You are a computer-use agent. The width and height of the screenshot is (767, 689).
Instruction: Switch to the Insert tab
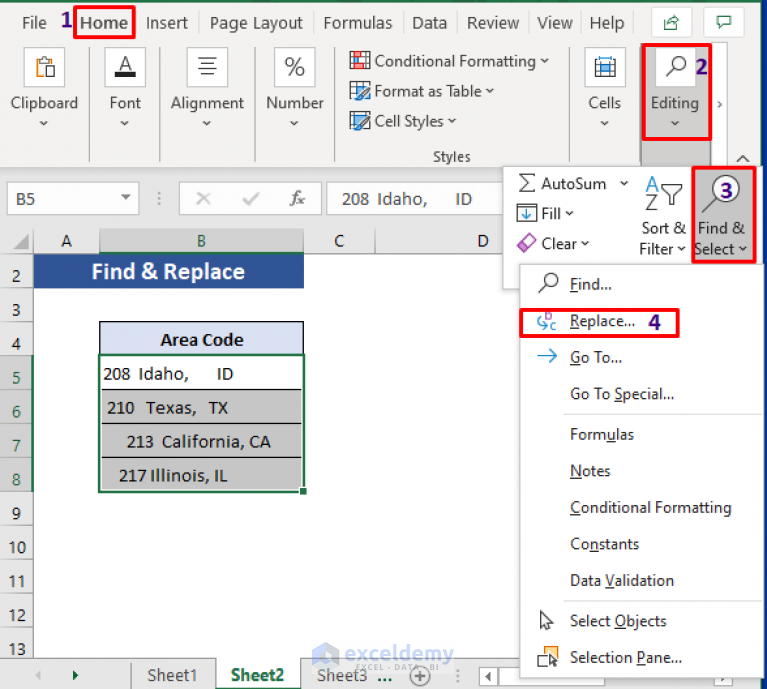point(167,22)
